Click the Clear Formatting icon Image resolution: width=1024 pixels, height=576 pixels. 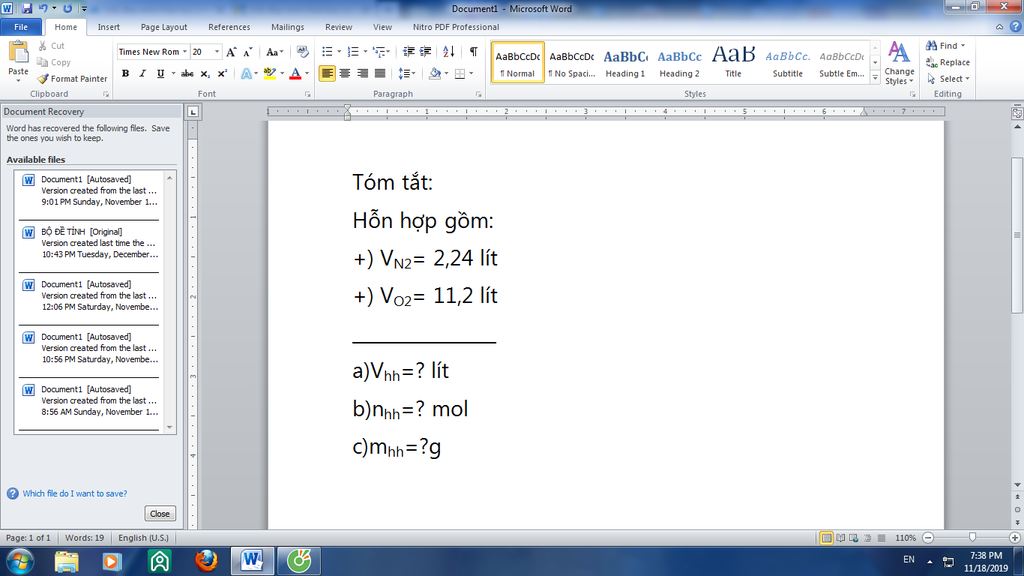(x=302, y=52)
